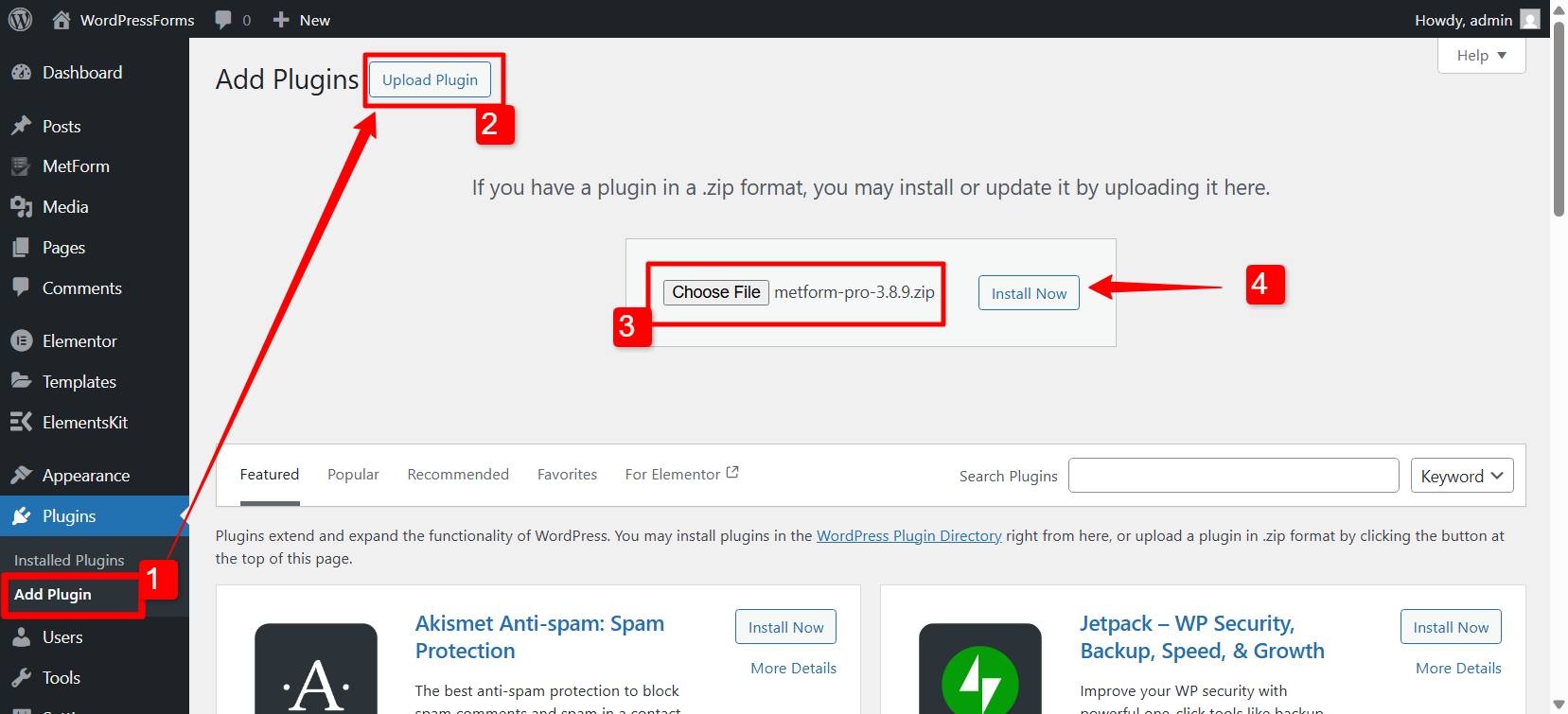
Task: Open the WordPress Plugin Directory link
Action: [x=908, y=535]
